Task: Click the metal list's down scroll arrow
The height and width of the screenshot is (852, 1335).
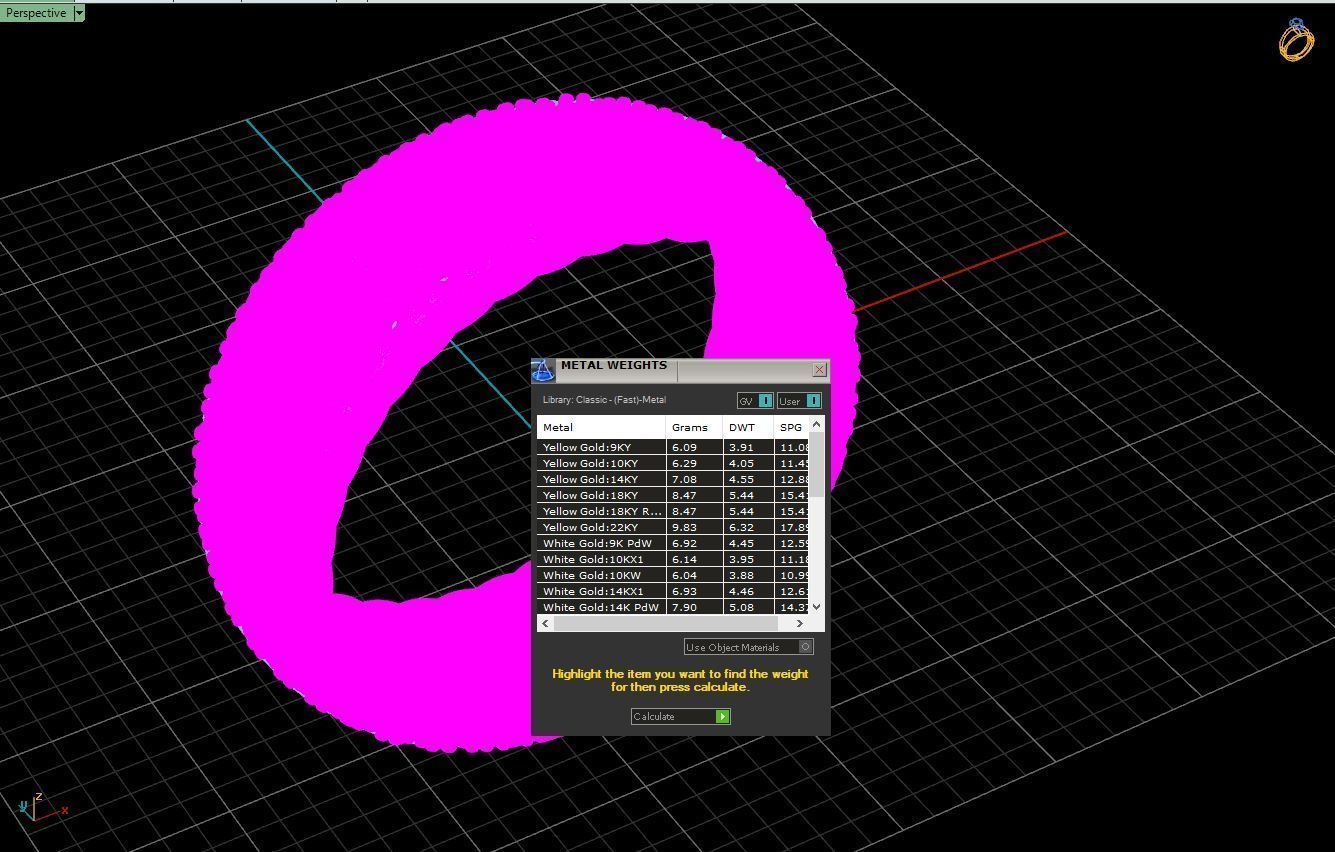Action: 816,606
